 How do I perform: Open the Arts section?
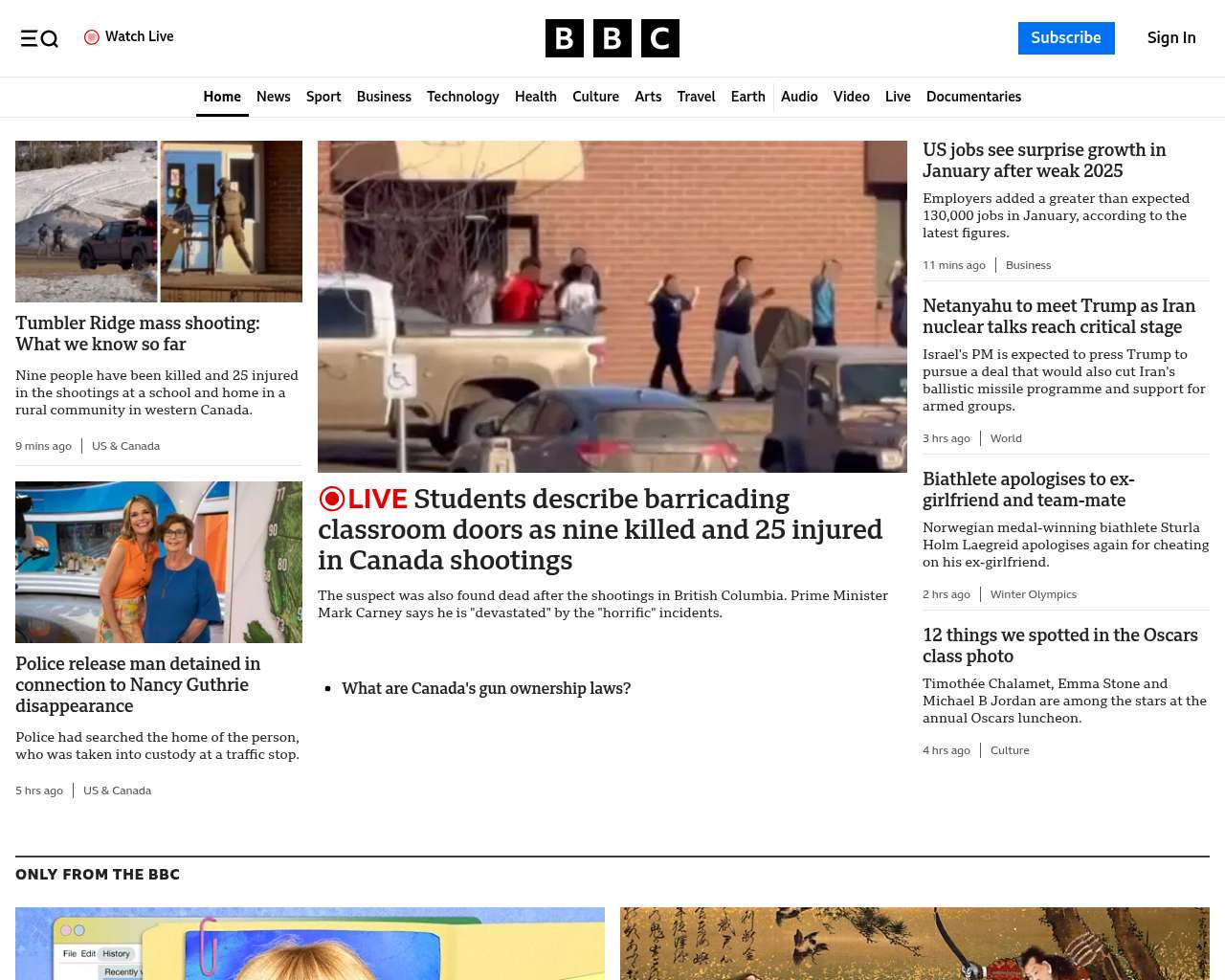point(648,97)
